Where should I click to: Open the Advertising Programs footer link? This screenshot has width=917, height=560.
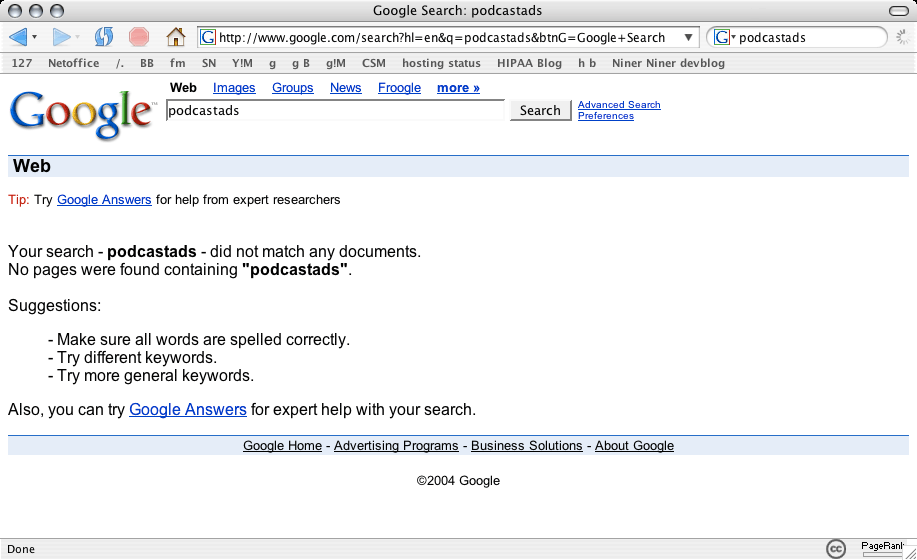(396, 446)
